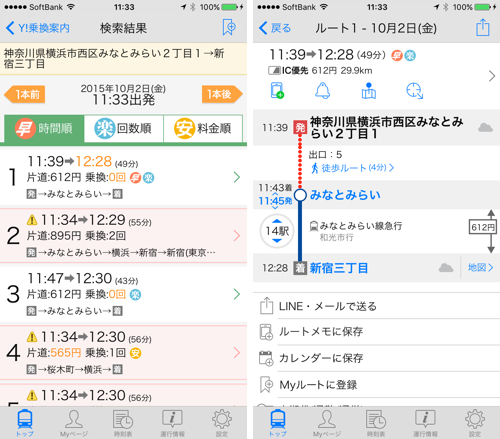Select ルートメモに保存 option
The width and height of the screenshot is (500, 439).
tap(321, 332)
